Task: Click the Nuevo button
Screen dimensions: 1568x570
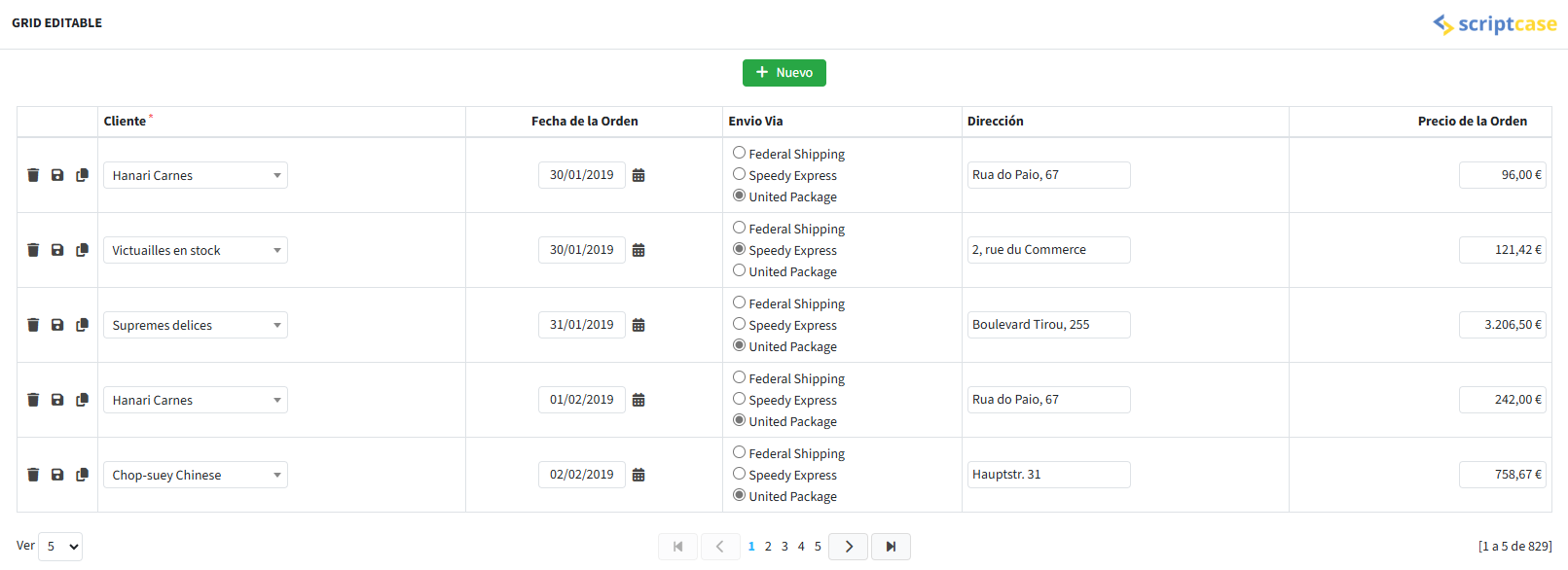Action: pos(784,72)
